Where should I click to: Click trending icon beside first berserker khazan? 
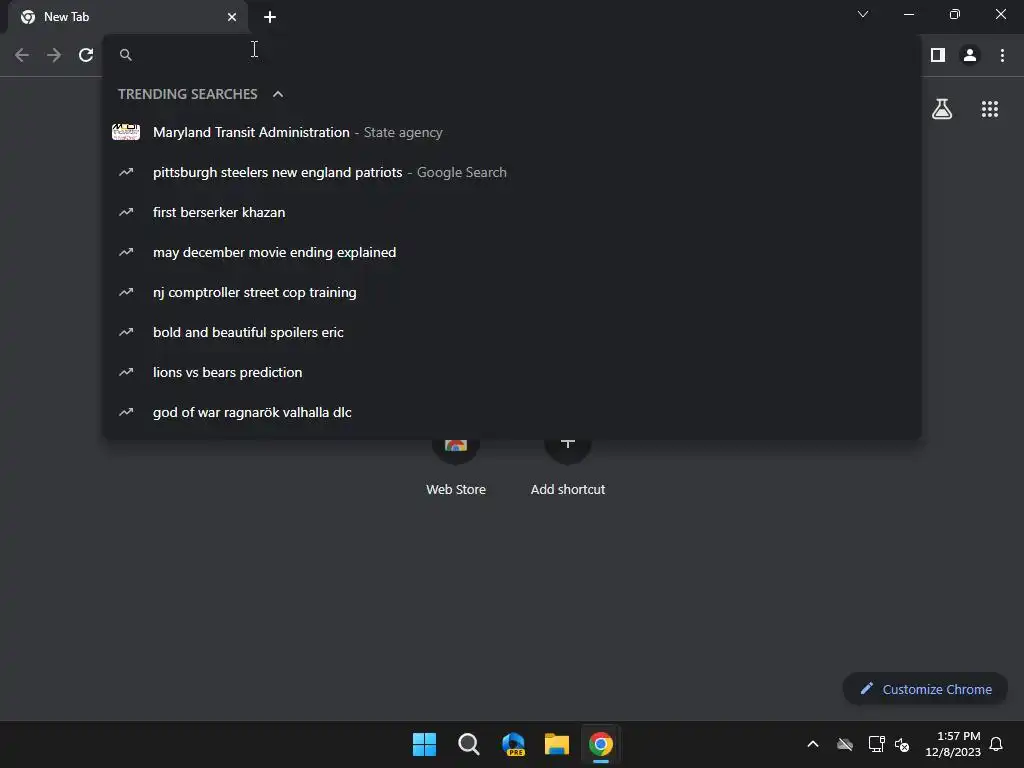coord(126,212)
